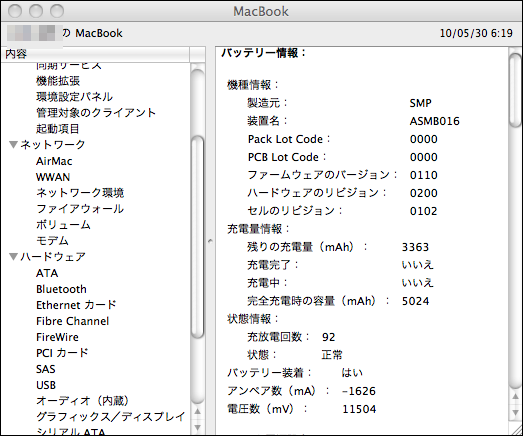This screenshot has height=436, width=523.
Task: Click the amperage value -1626
Action: 359,391
